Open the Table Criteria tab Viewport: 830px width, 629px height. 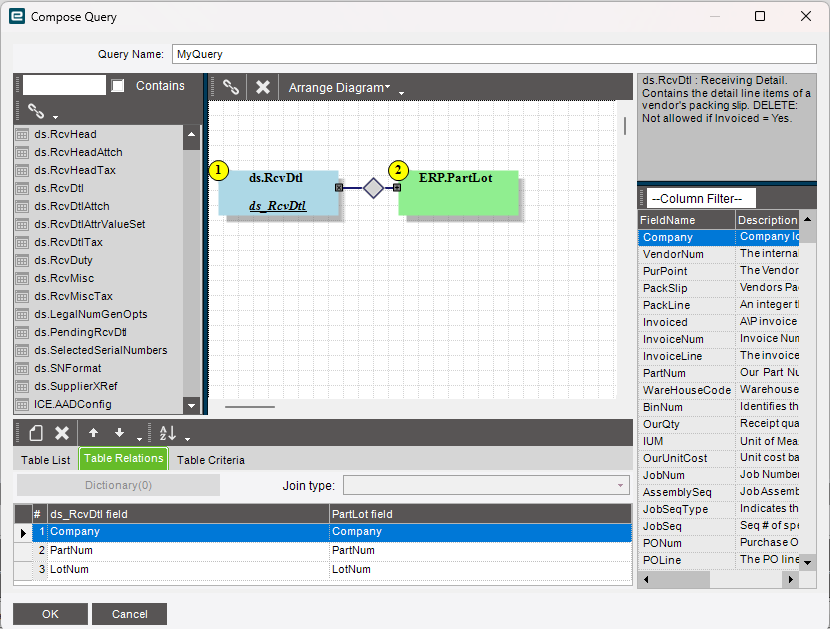211,460
